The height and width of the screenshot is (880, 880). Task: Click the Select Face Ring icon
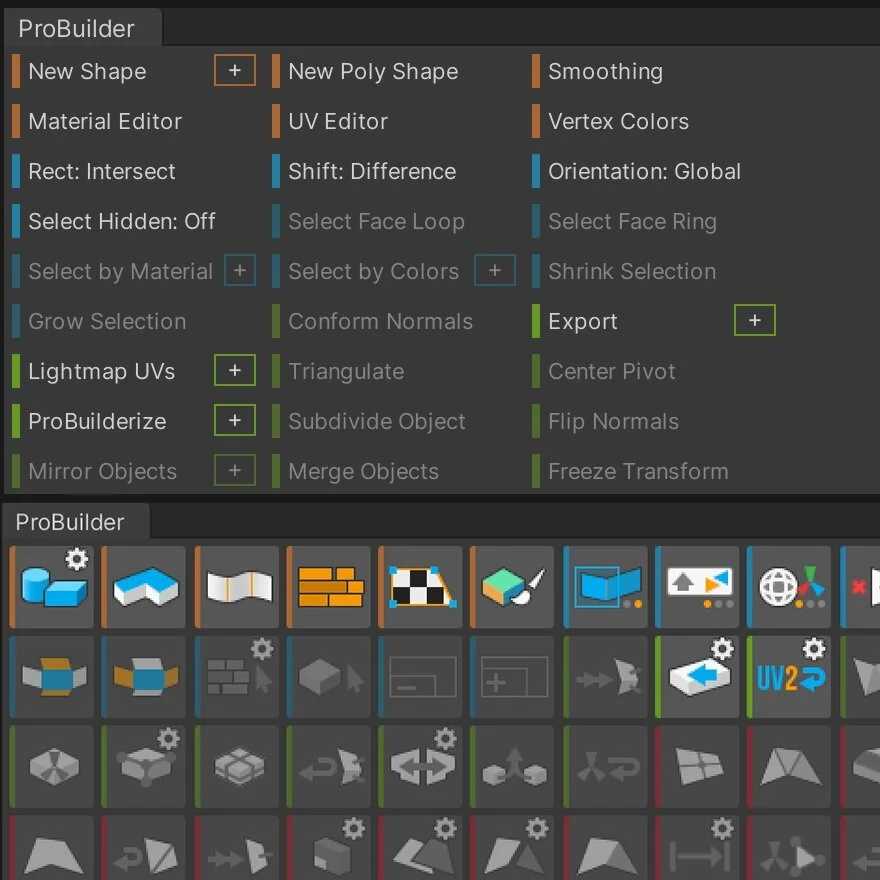click(144, 676)
